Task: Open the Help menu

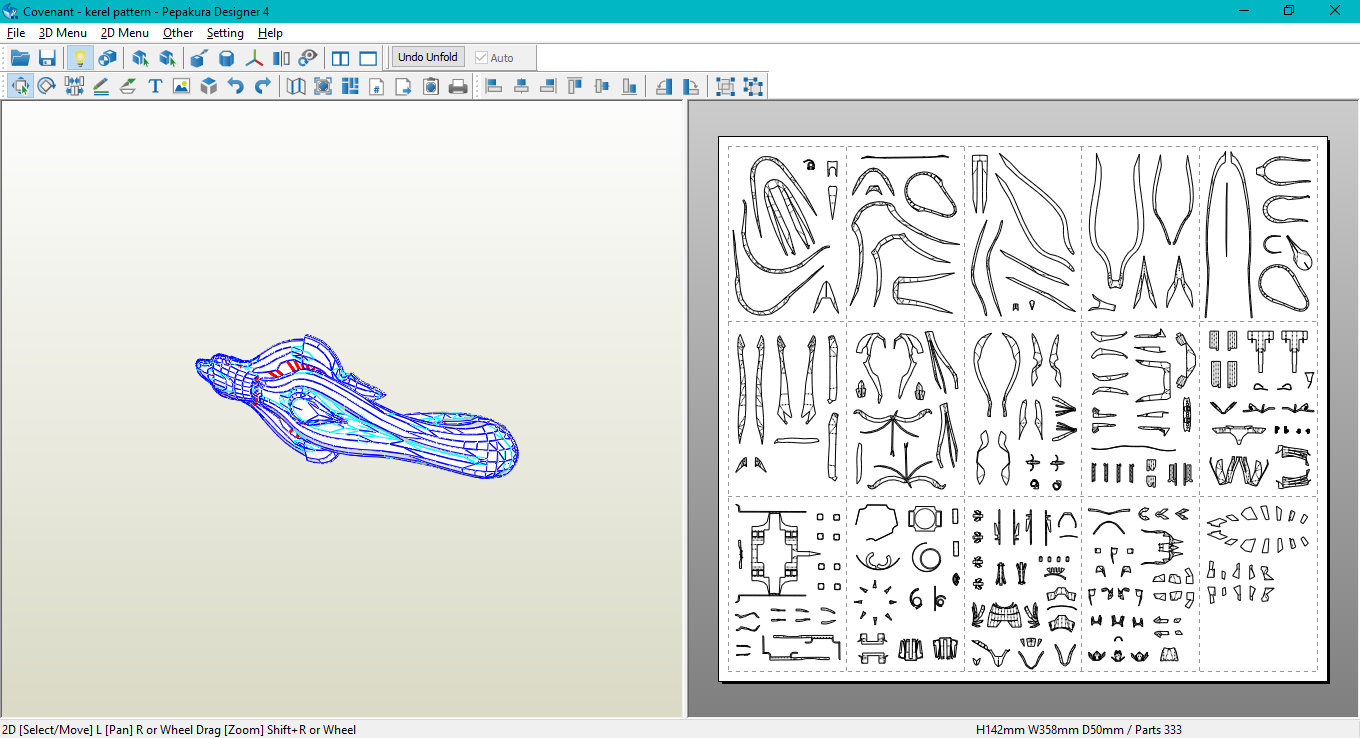Action: click(270, 33)
